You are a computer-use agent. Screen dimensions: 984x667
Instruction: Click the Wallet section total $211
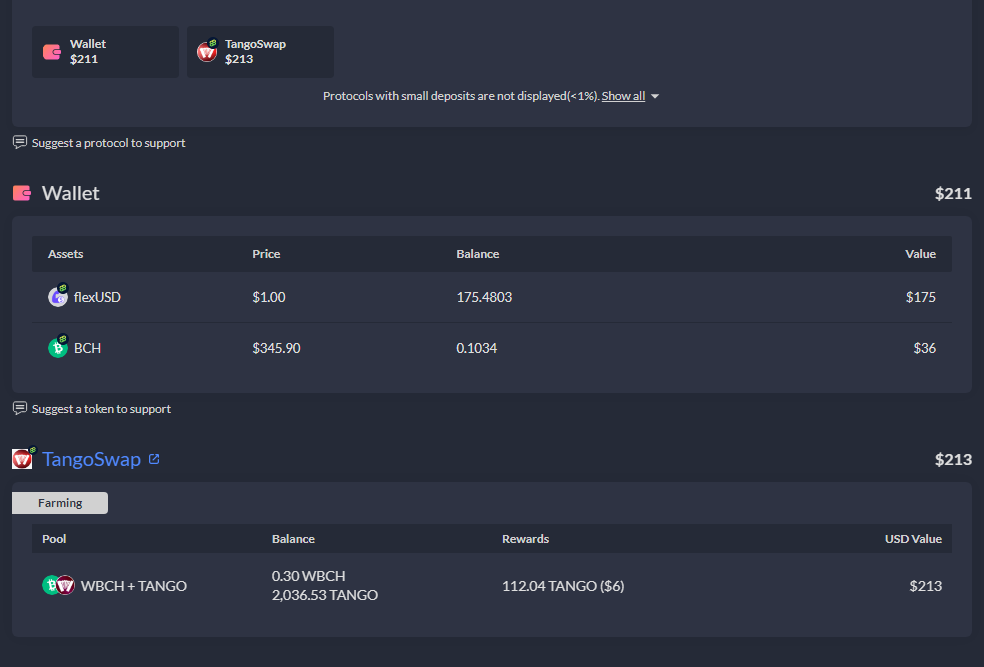[953, 193]
